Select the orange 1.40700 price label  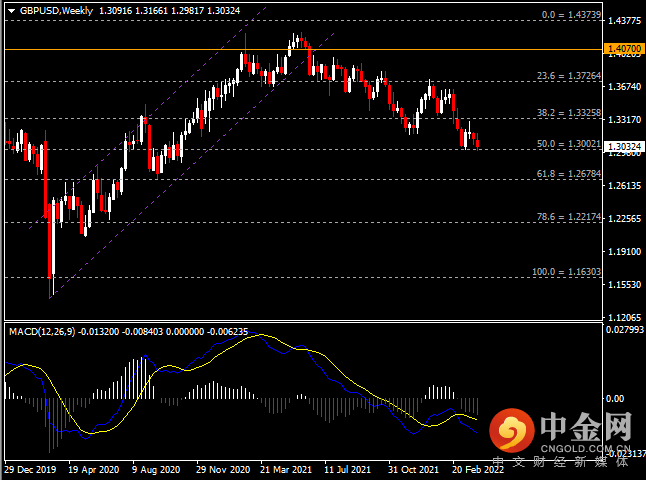[x=624, y=48]
